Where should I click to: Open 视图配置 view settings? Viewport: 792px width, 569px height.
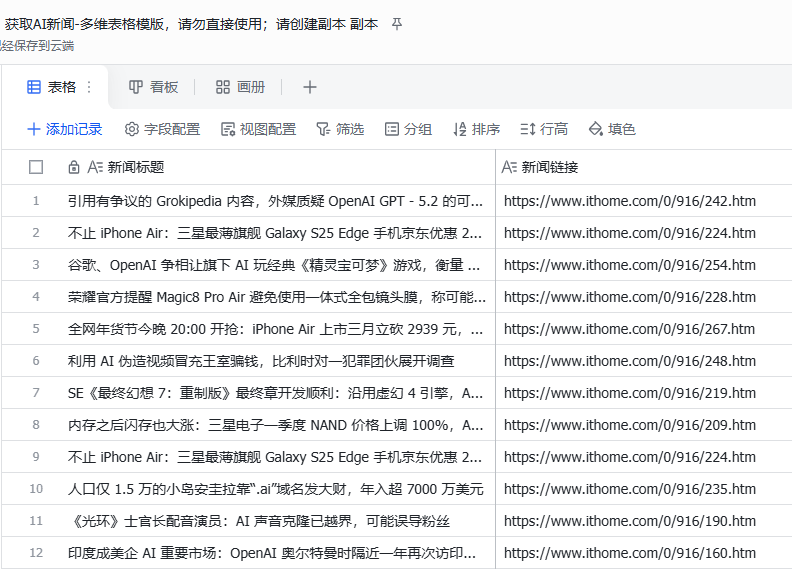point(258,129)
